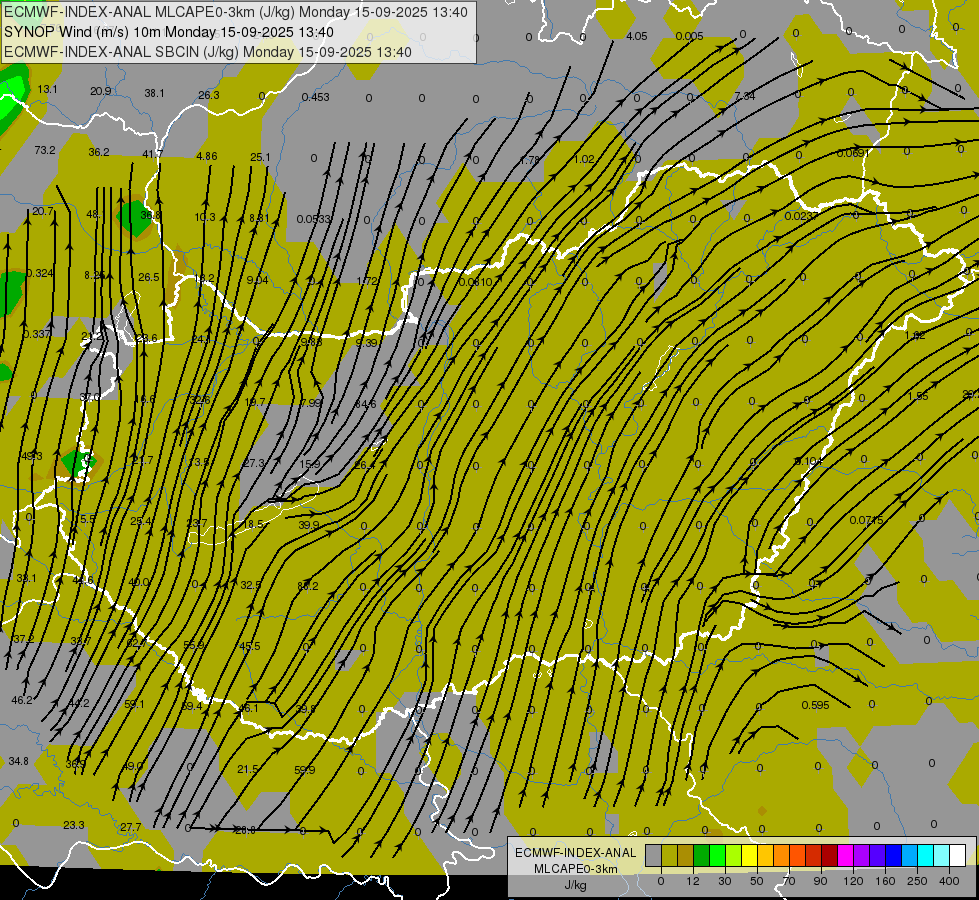The height and width of the screenshot is (900, 979).
Task: Click the J/kg unit label in legend
Action: 576,884
